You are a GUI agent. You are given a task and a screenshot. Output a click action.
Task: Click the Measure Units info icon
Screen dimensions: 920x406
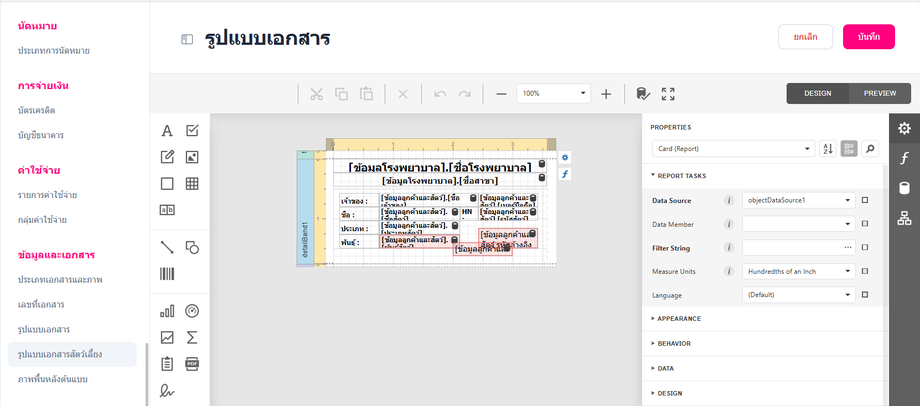click(x=729, y=272)
